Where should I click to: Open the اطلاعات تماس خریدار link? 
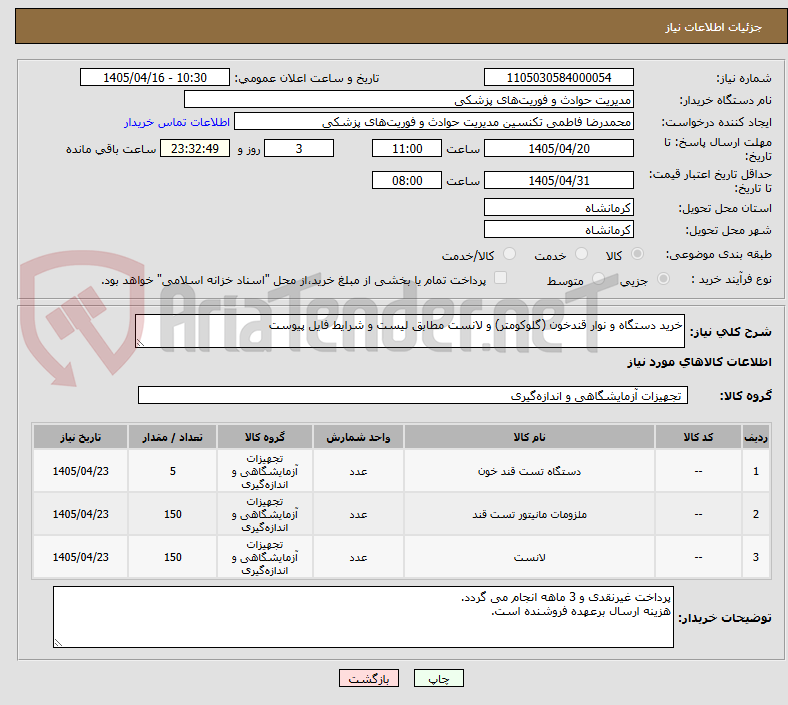coord(177,122)
